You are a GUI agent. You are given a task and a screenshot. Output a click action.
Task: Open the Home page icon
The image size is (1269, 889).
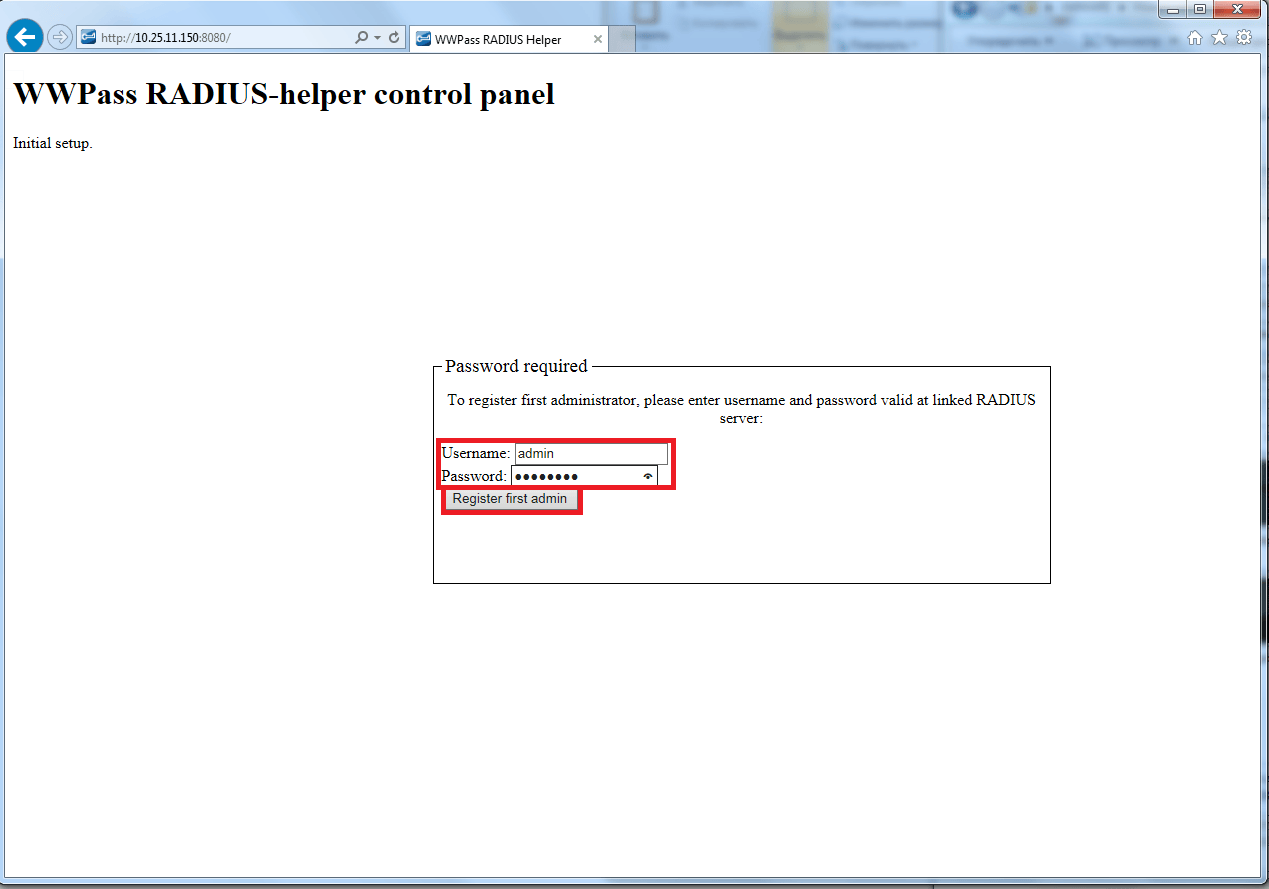click(1194, 38)
